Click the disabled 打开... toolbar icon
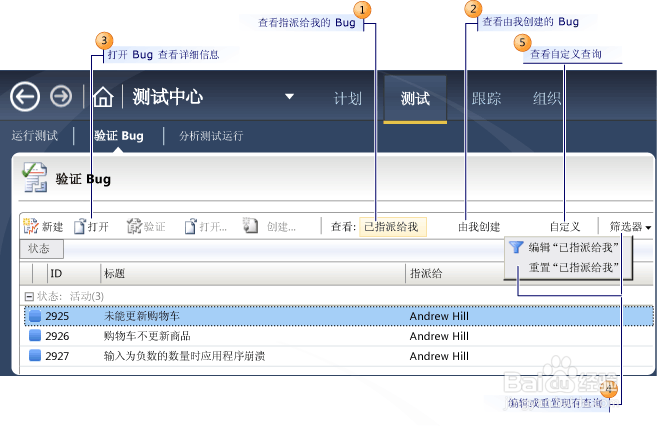Viewport: 657px width, 426px height. 190,227
